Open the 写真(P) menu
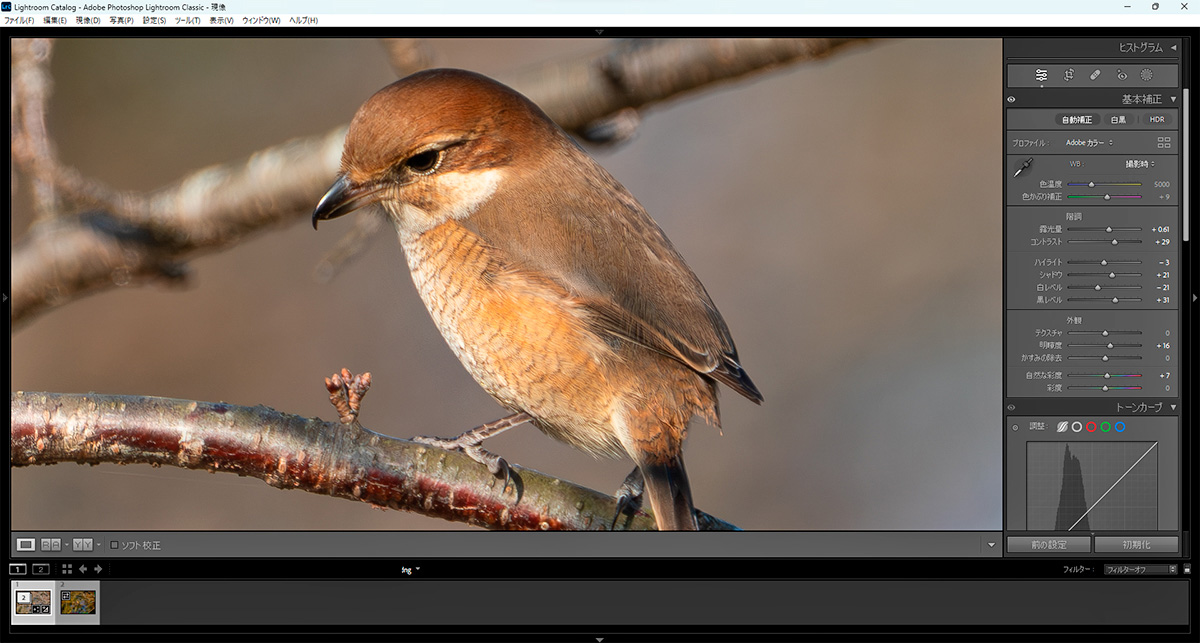 click(x=121, y=20)
